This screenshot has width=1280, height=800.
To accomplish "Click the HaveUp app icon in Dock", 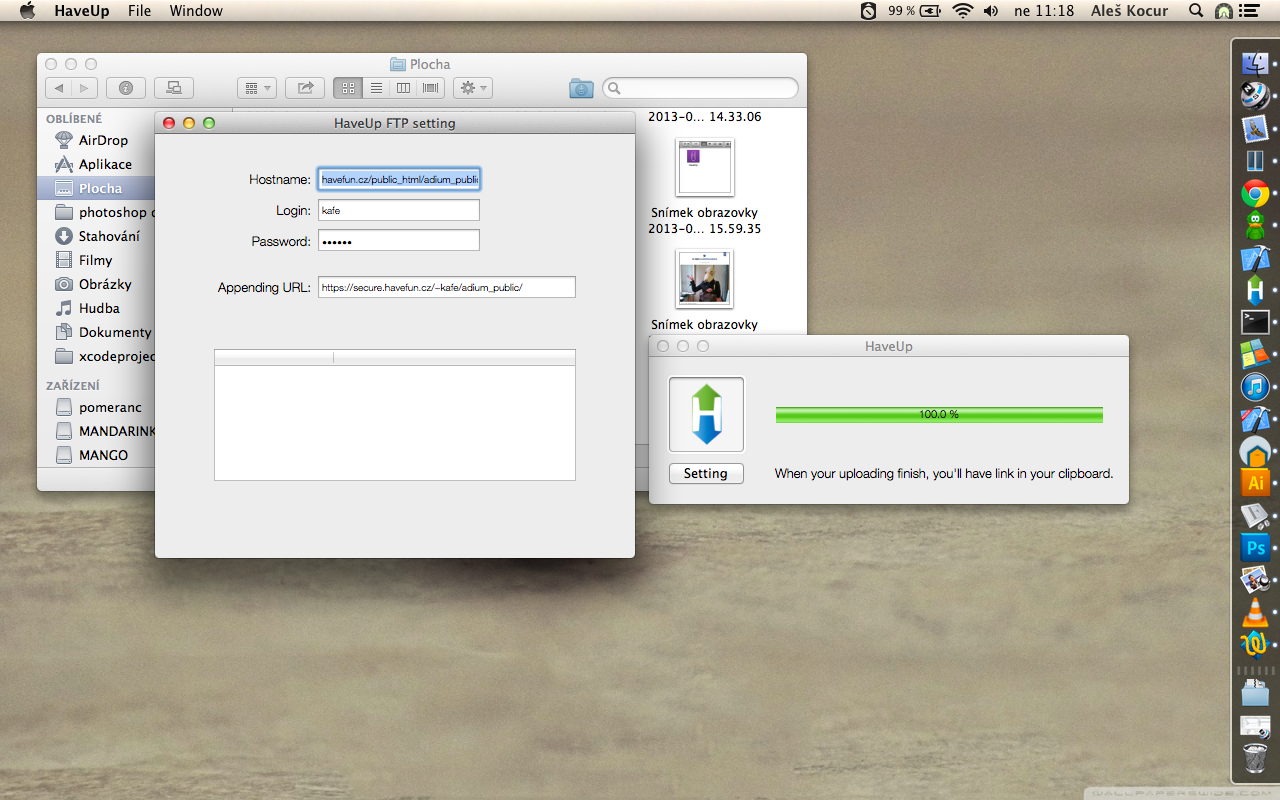I will (x=1255, y=289).
